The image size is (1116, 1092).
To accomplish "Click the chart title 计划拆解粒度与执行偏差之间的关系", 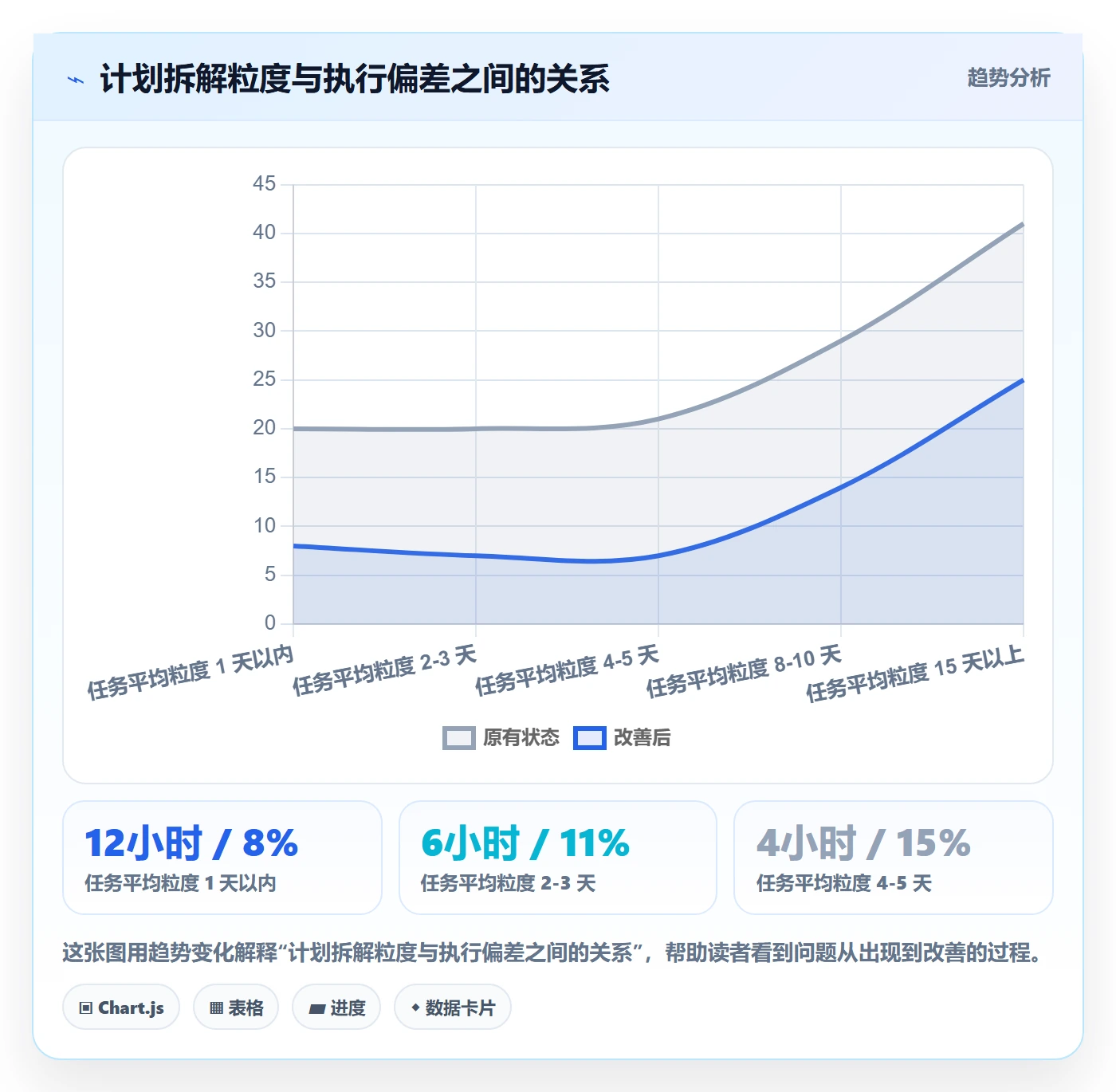I will (355, 79).
